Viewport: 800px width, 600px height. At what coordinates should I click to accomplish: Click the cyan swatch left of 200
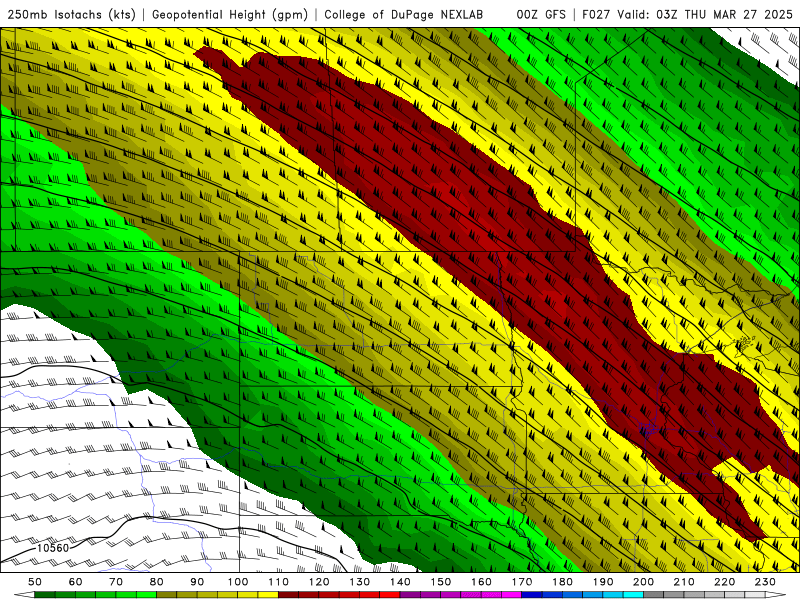point(633,595)
